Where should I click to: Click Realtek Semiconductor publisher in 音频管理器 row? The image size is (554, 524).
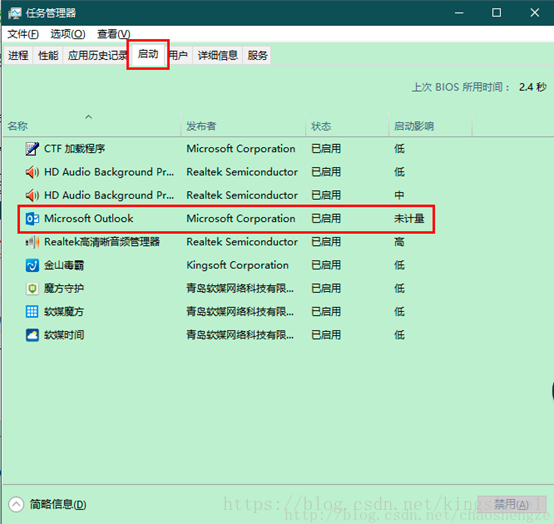point(242,242)
